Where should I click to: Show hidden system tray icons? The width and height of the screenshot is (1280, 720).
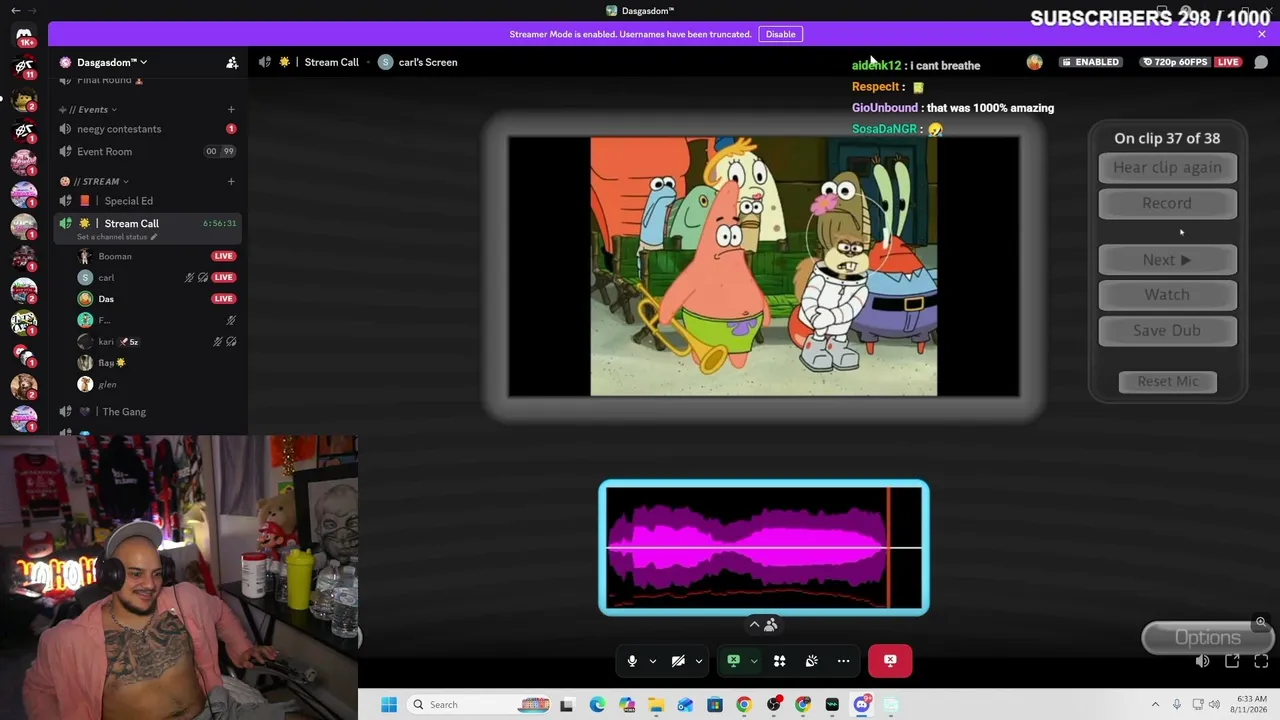pos(1155,705)
